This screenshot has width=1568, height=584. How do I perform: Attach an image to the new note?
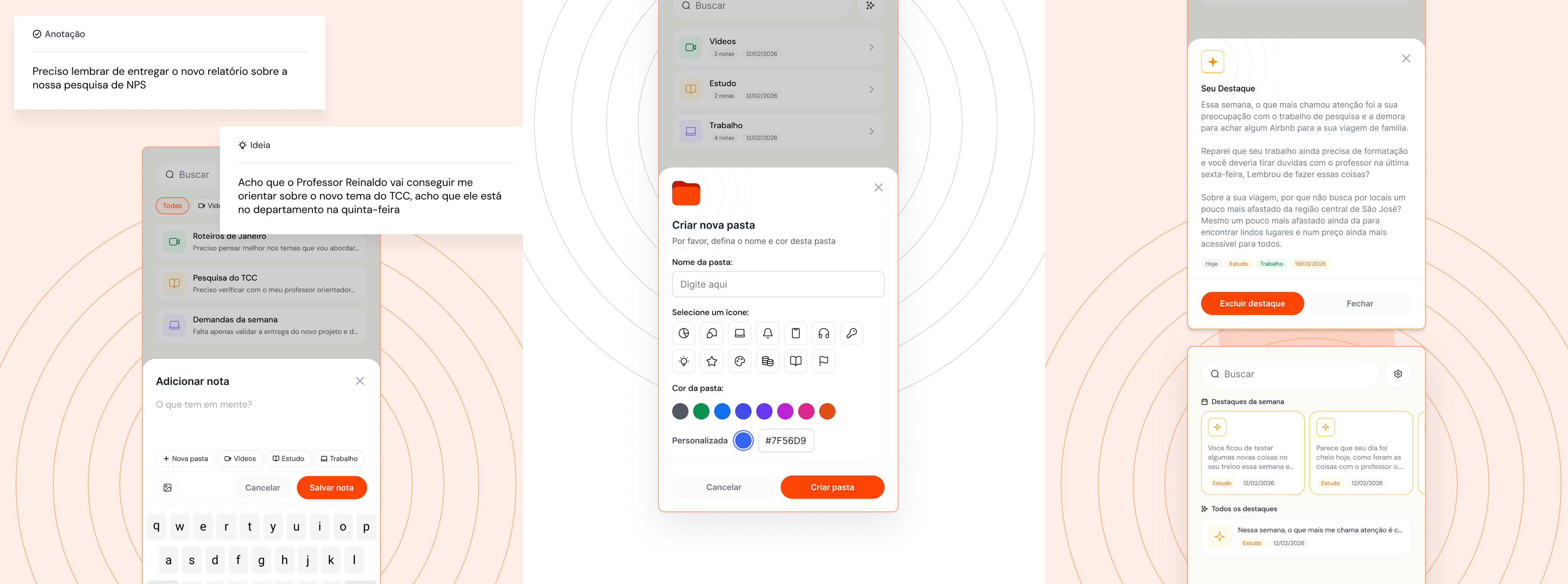tap(167, 487)
